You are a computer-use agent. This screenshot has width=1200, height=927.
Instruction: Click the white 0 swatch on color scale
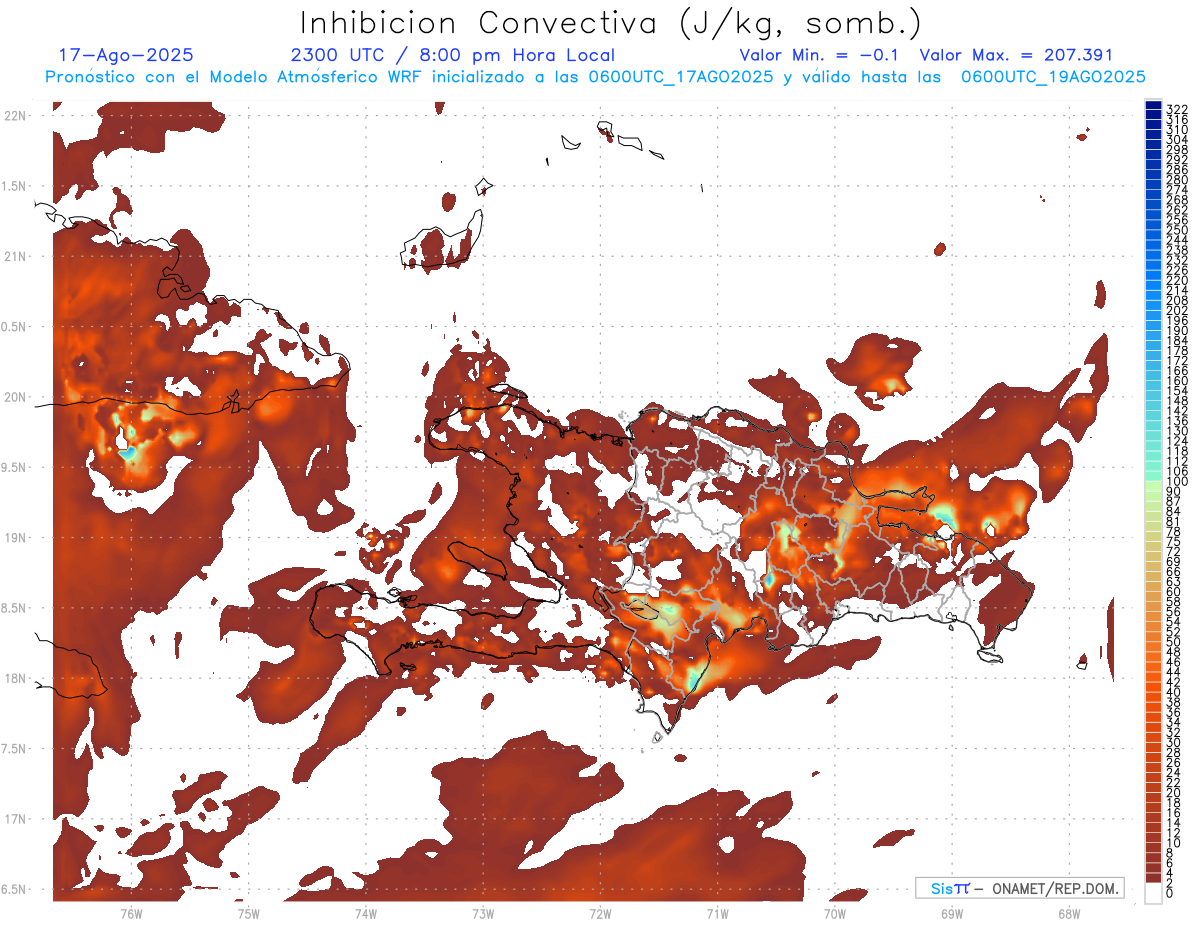1153,892
